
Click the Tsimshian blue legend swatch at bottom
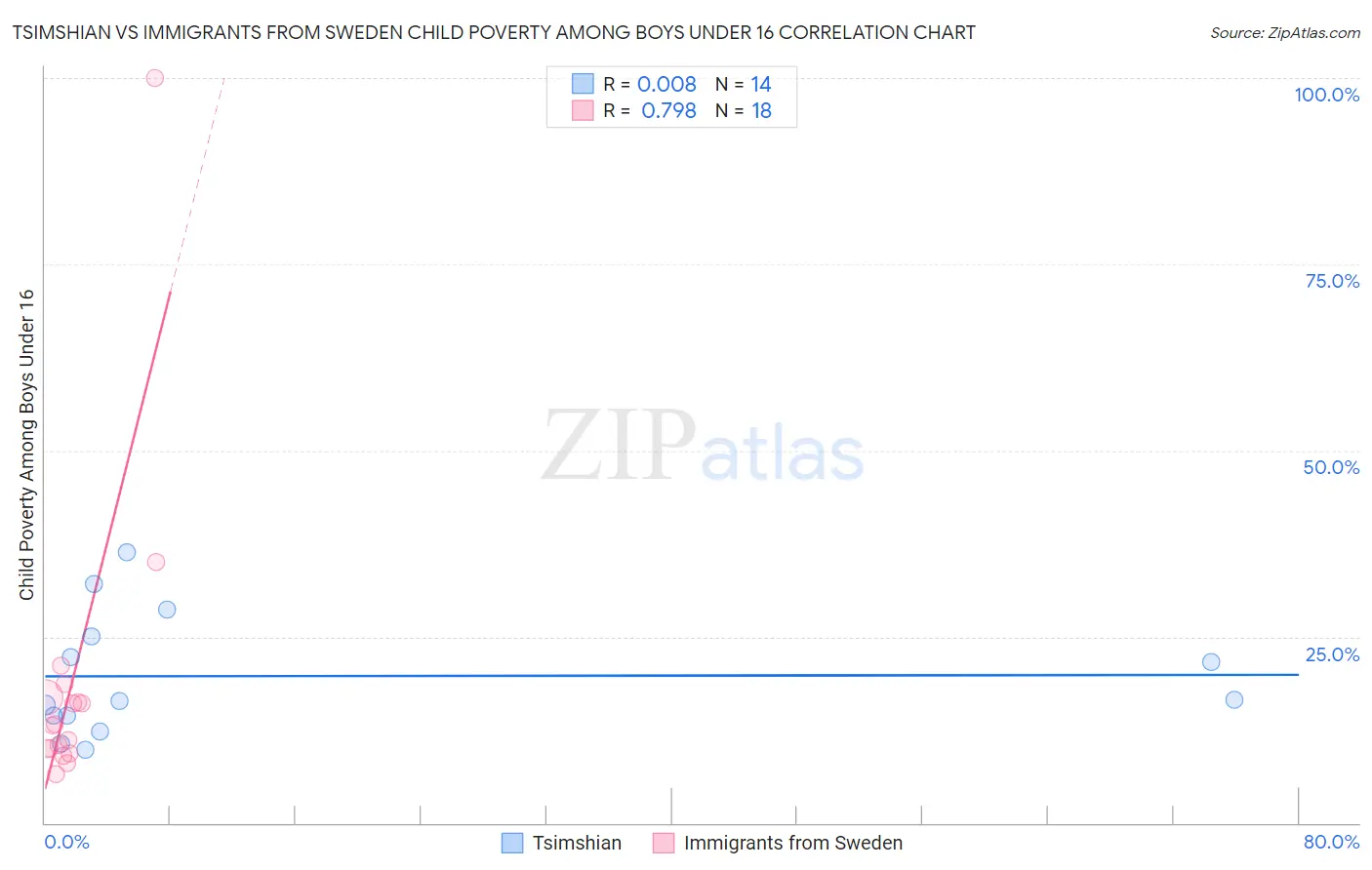click(x=512, y=843)
